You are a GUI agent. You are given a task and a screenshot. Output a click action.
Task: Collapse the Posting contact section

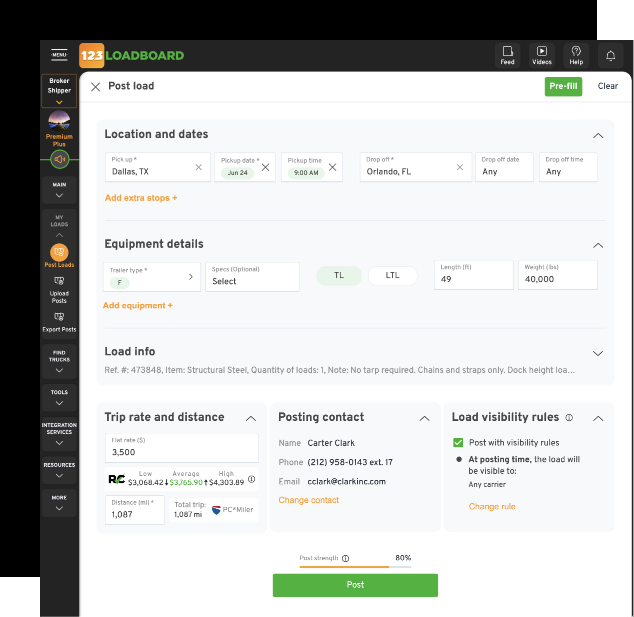pyautogui.click(x=424, y=418)
